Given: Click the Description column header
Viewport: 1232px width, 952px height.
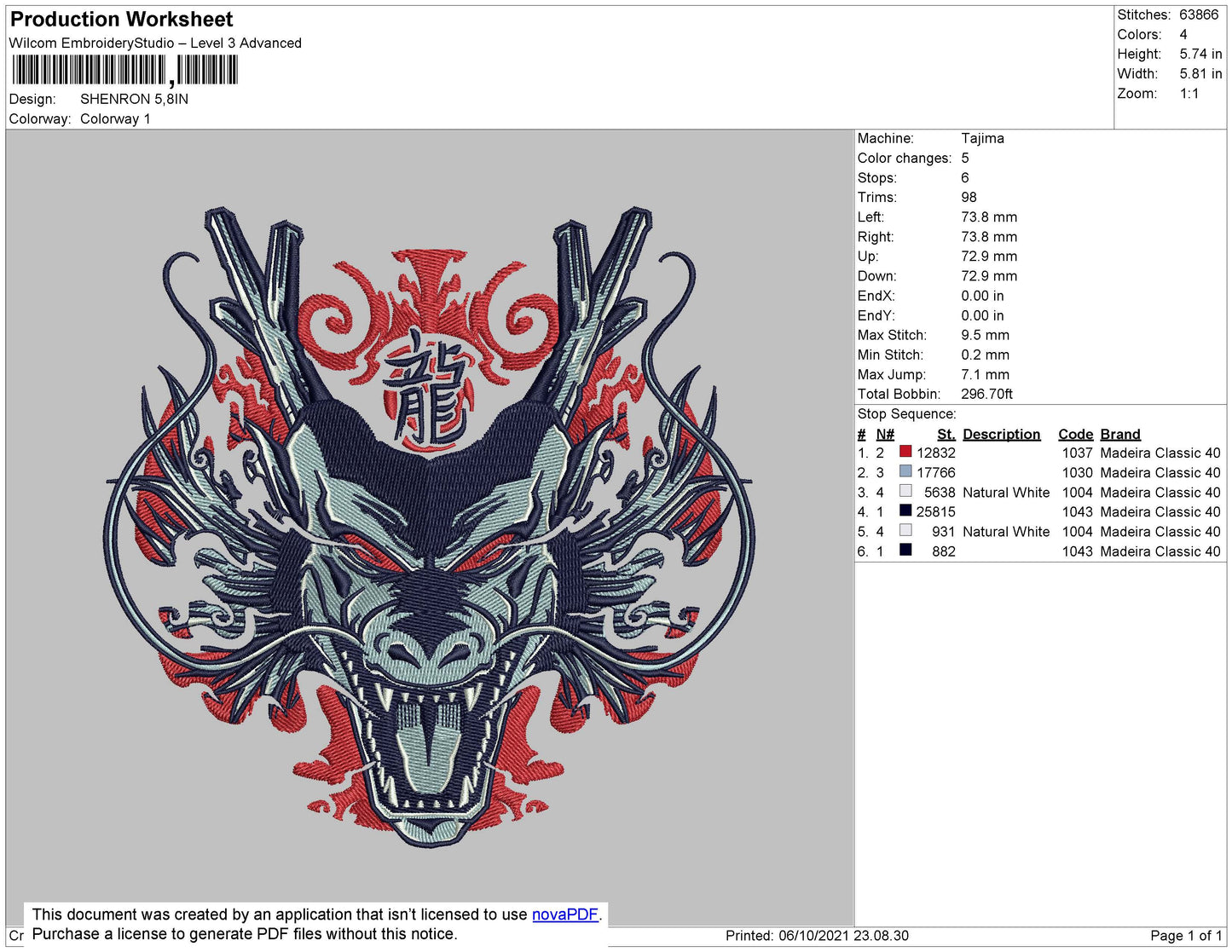Looking at the screenshot, I should tap(1001, 434).
